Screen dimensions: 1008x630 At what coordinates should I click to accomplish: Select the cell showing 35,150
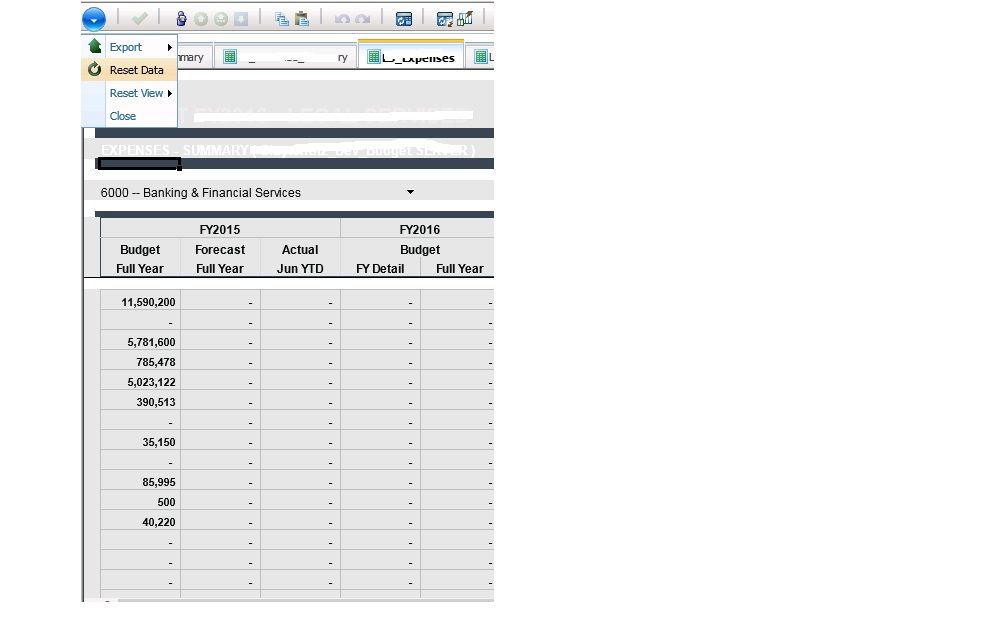click(x=140, y=442)
